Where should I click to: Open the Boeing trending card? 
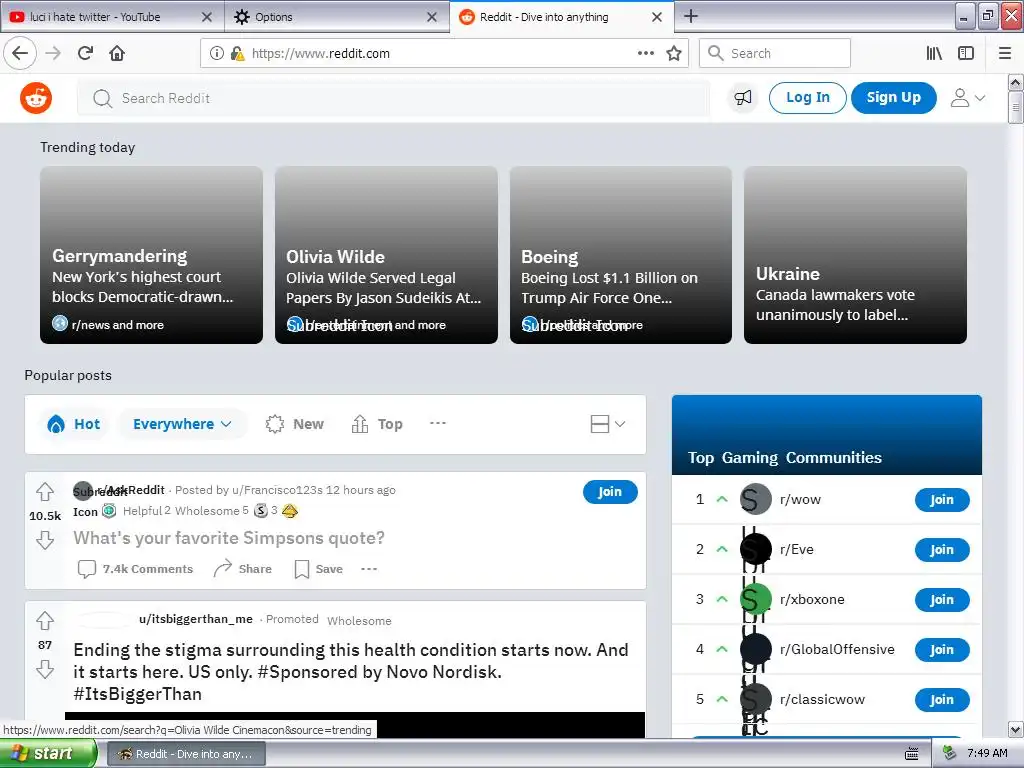pyautogui.click(x=620, y=255)
